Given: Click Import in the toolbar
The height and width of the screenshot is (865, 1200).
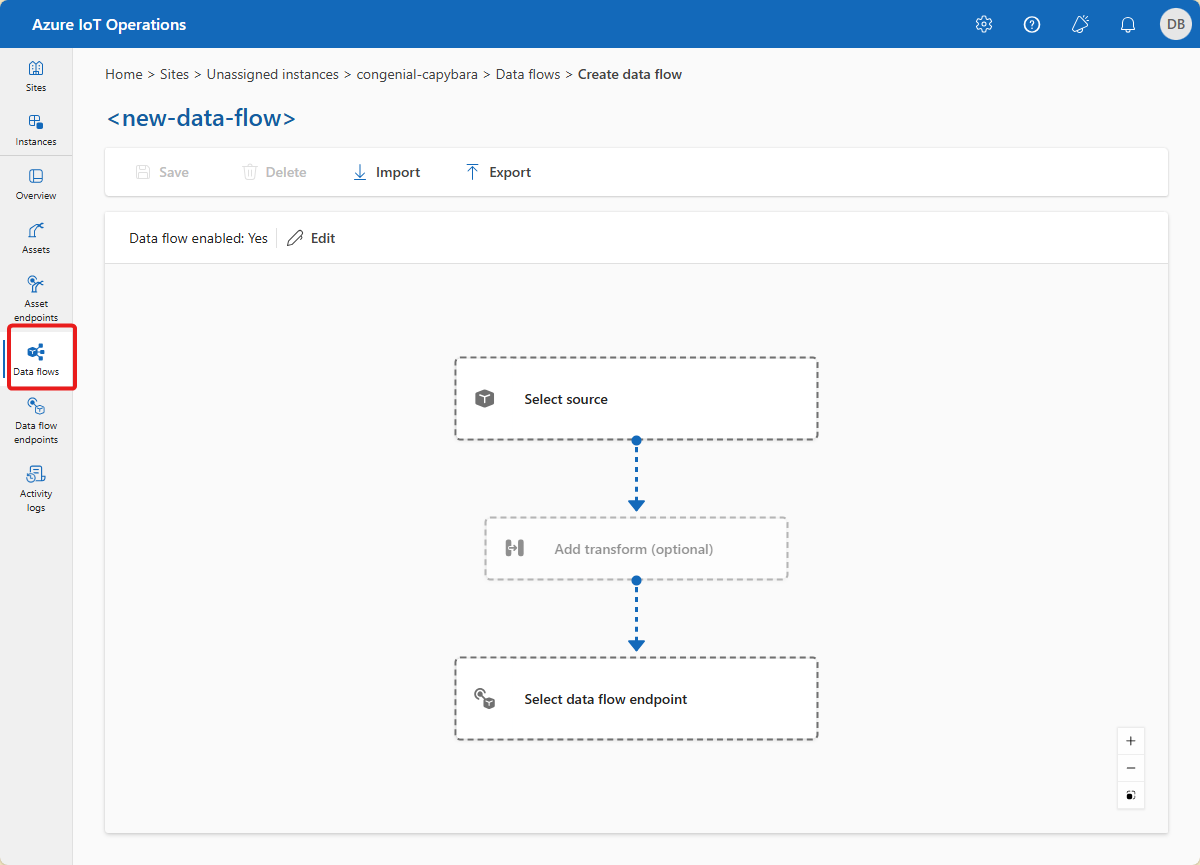Looking at the screenshot, I should pyautogui.click(x=386, y=172).
